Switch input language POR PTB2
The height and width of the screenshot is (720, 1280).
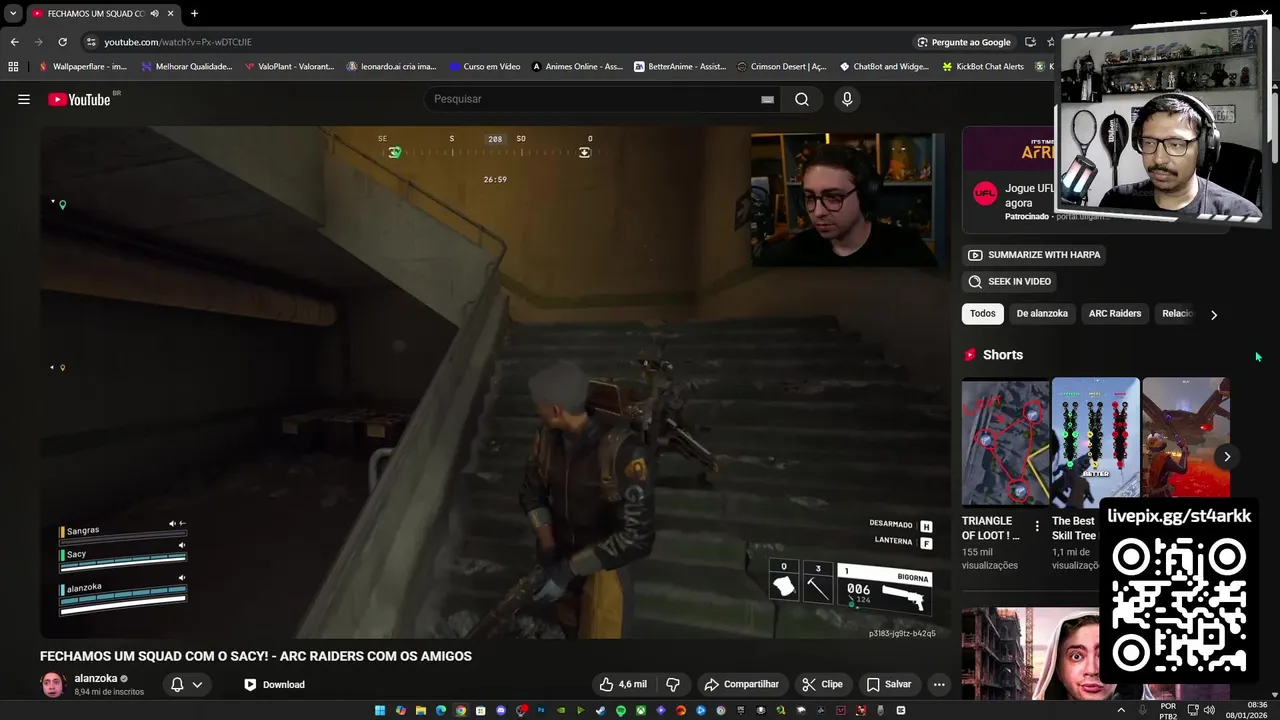click(x=1168, y=710)
